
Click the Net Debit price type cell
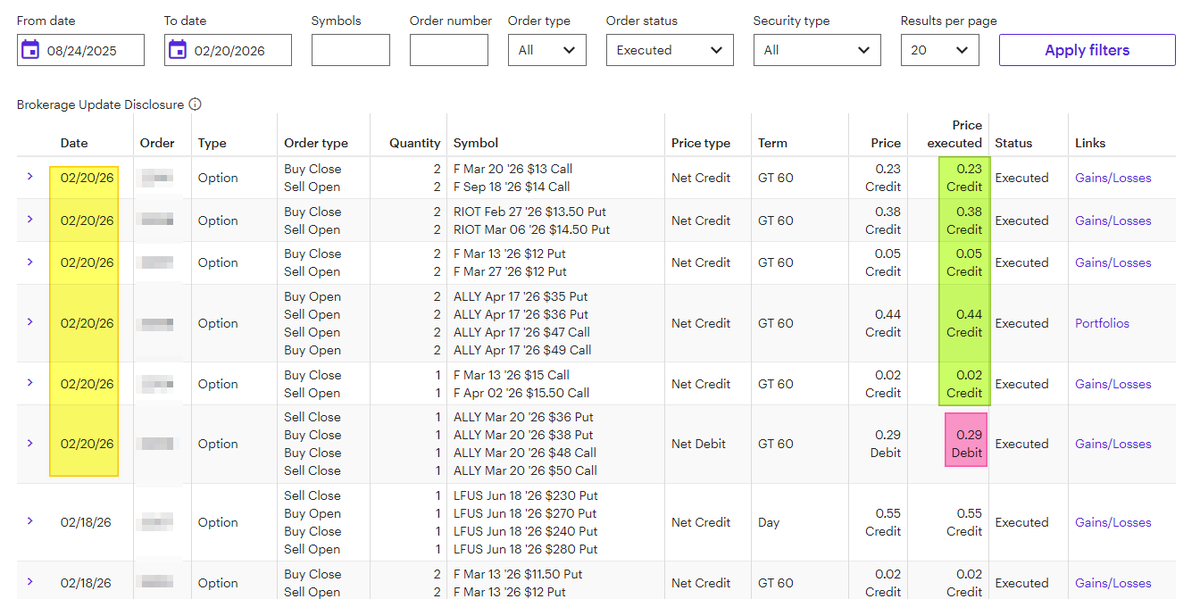pos(699,444)
